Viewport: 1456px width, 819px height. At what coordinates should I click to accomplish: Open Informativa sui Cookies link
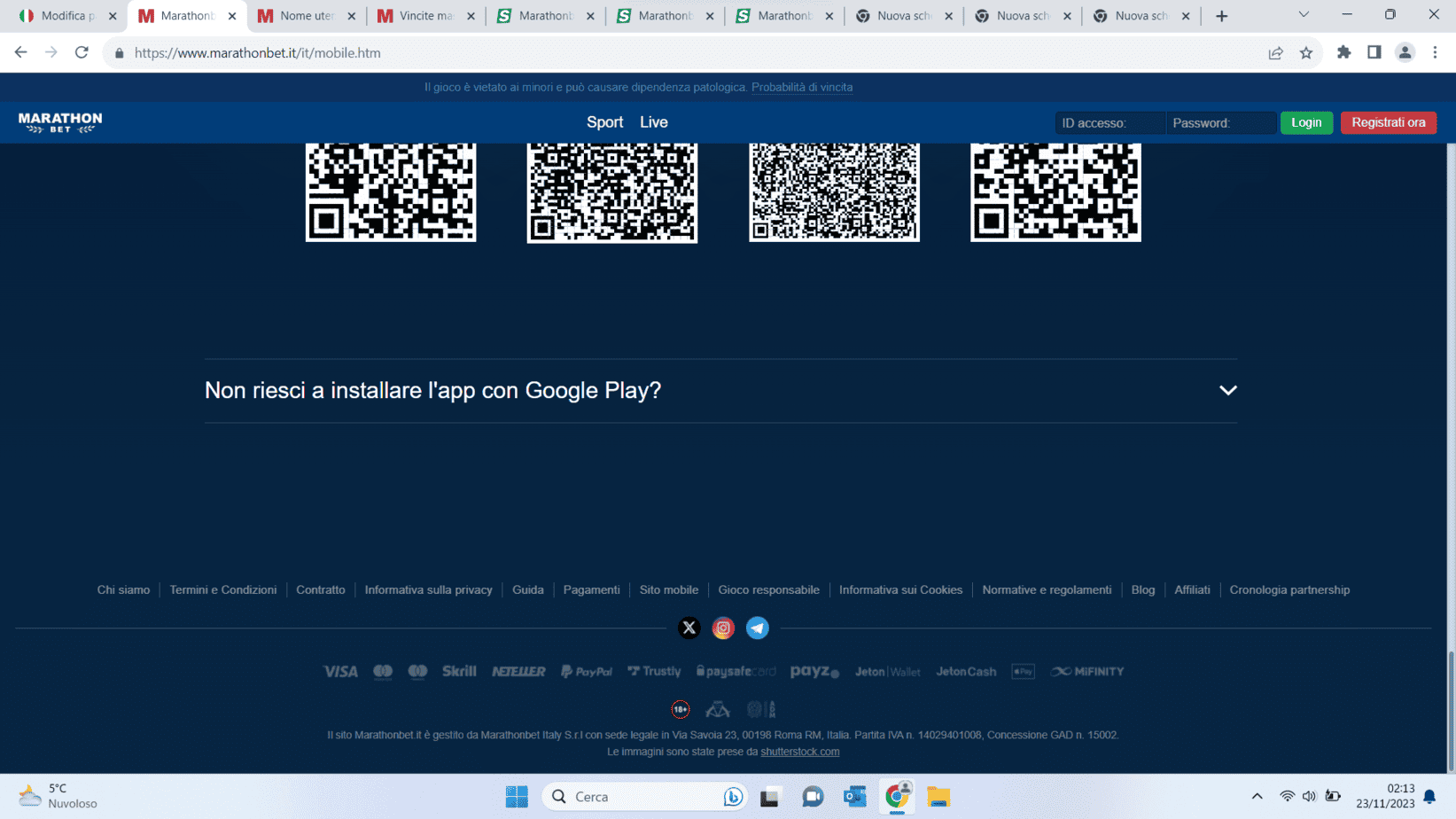coord(900,589)
